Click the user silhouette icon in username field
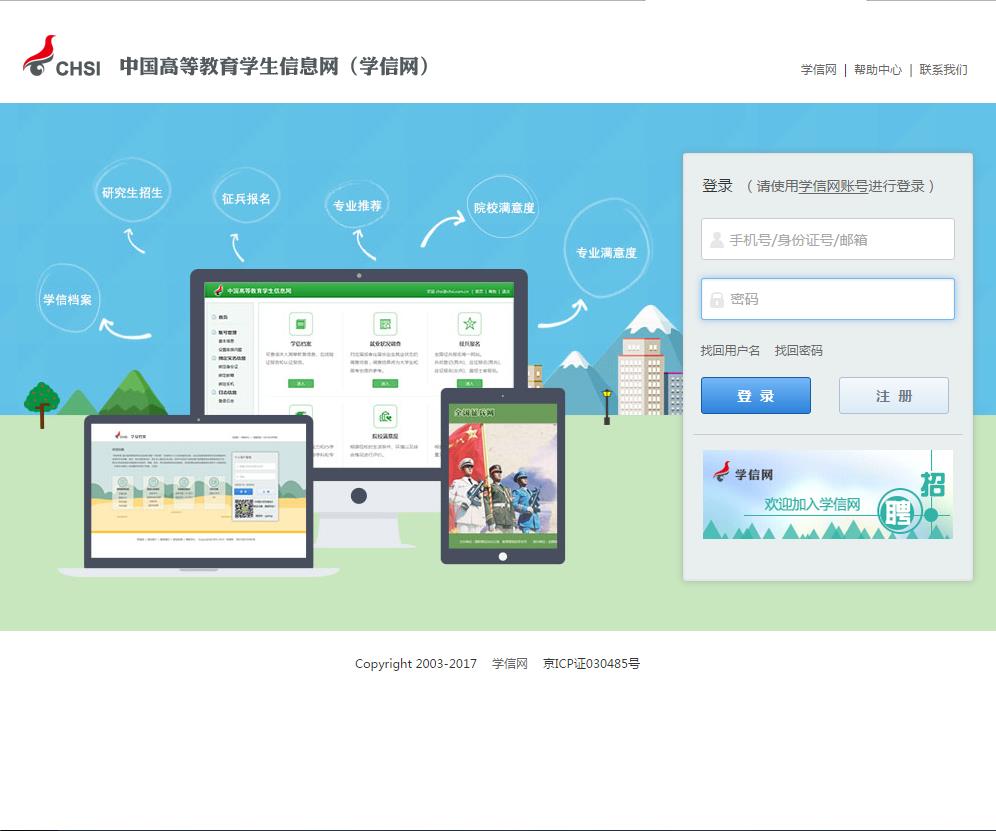This screenshot has width=996, height=831. (717, 240)
